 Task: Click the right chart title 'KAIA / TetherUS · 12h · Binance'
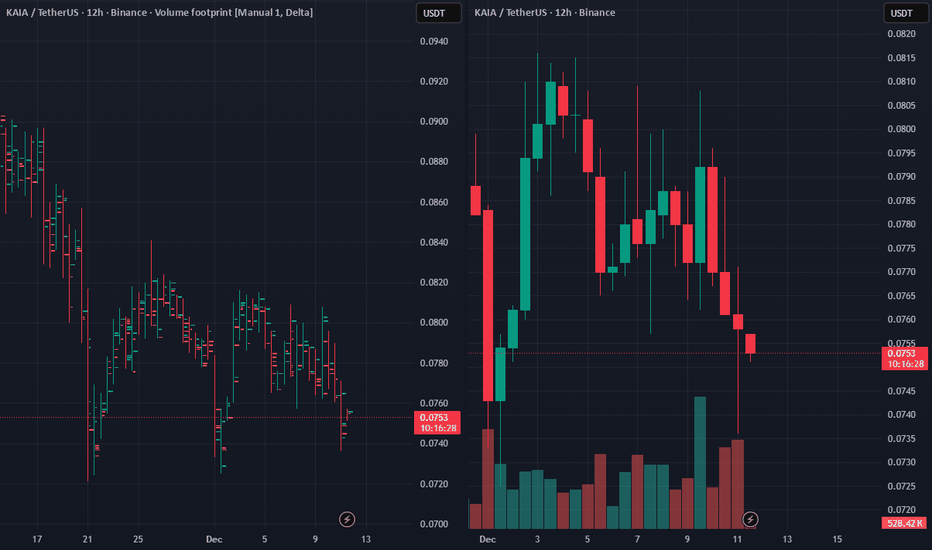[544, 12]
